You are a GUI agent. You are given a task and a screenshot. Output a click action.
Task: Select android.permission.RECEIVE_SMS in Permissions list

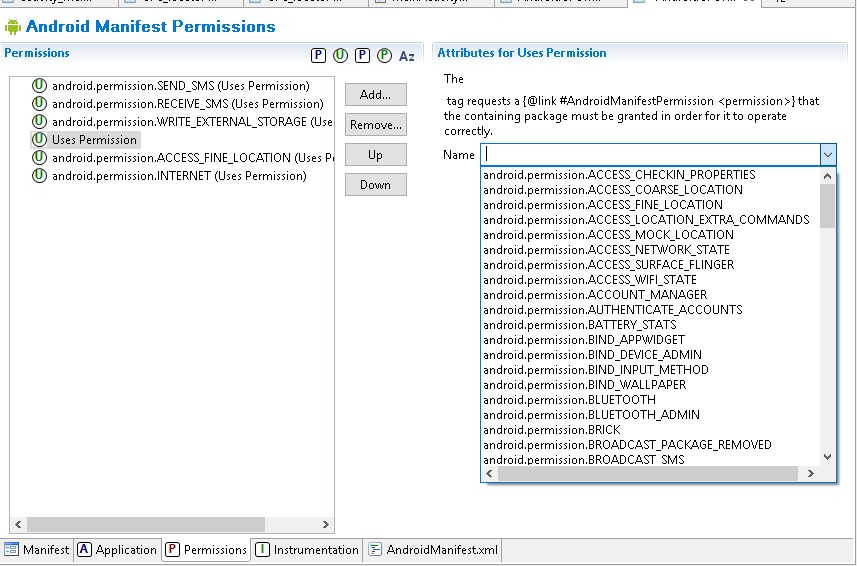tap(187, 104)
